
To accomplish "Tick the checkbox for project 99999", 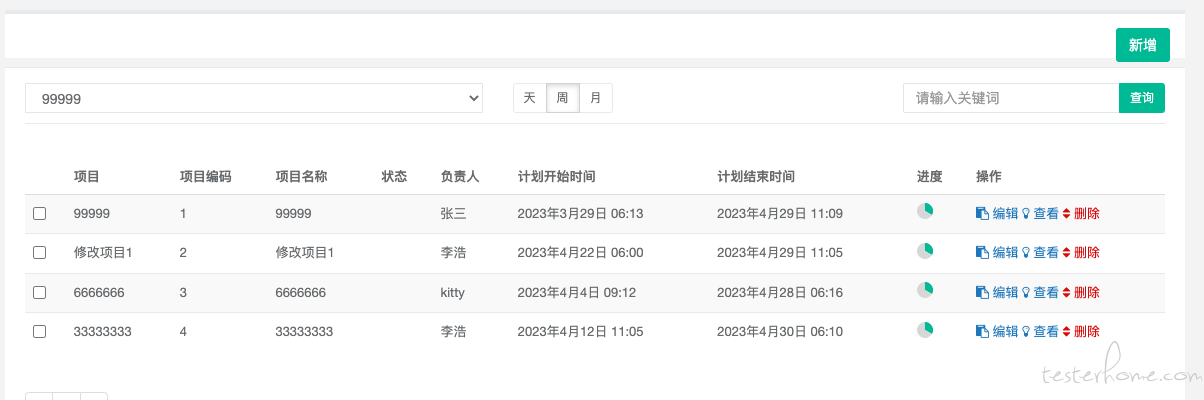I will coord(40,213).
